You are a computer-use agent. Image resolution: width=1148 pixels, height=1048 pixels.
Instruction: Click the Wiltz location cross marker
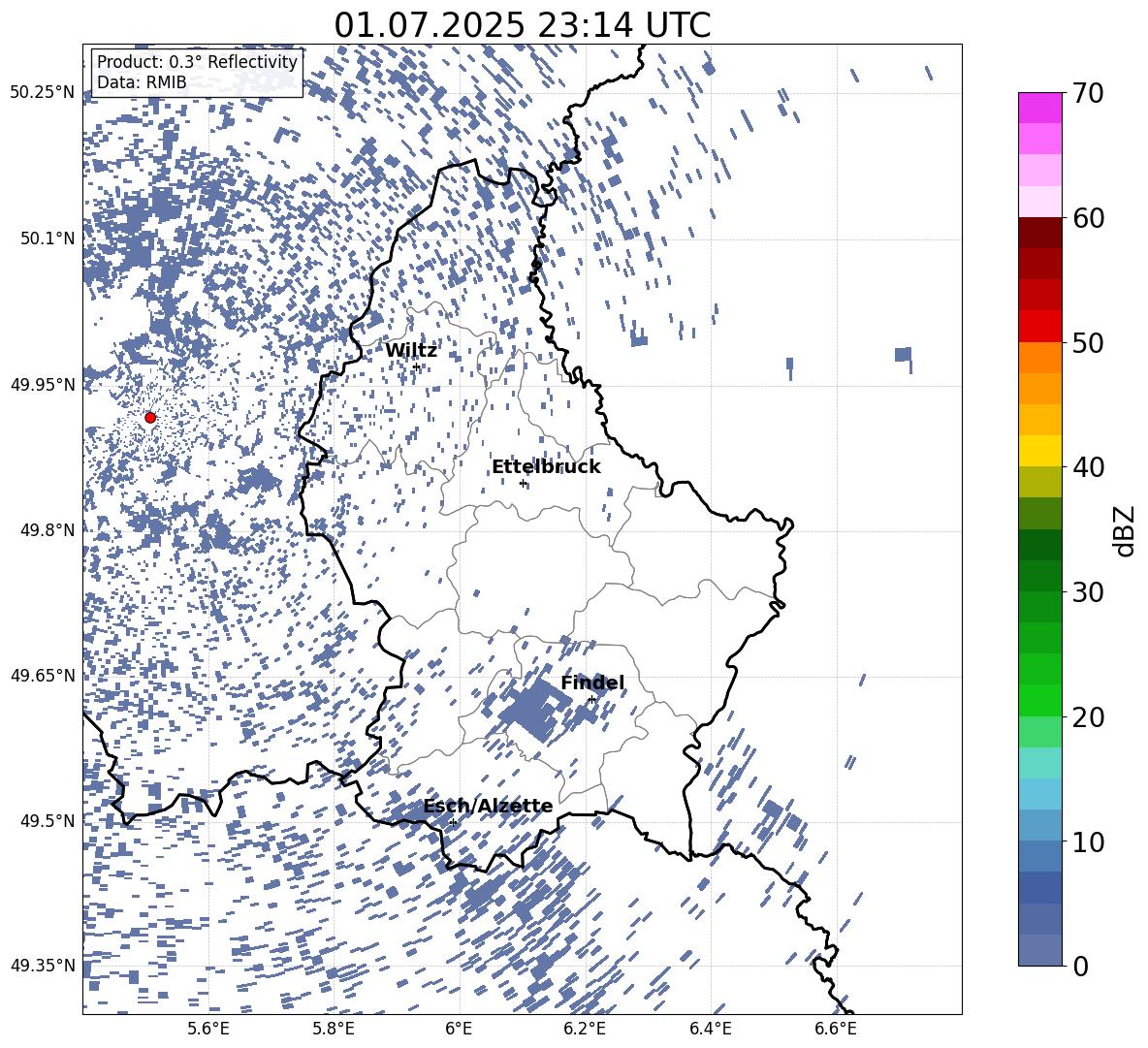tap(416, 365)
